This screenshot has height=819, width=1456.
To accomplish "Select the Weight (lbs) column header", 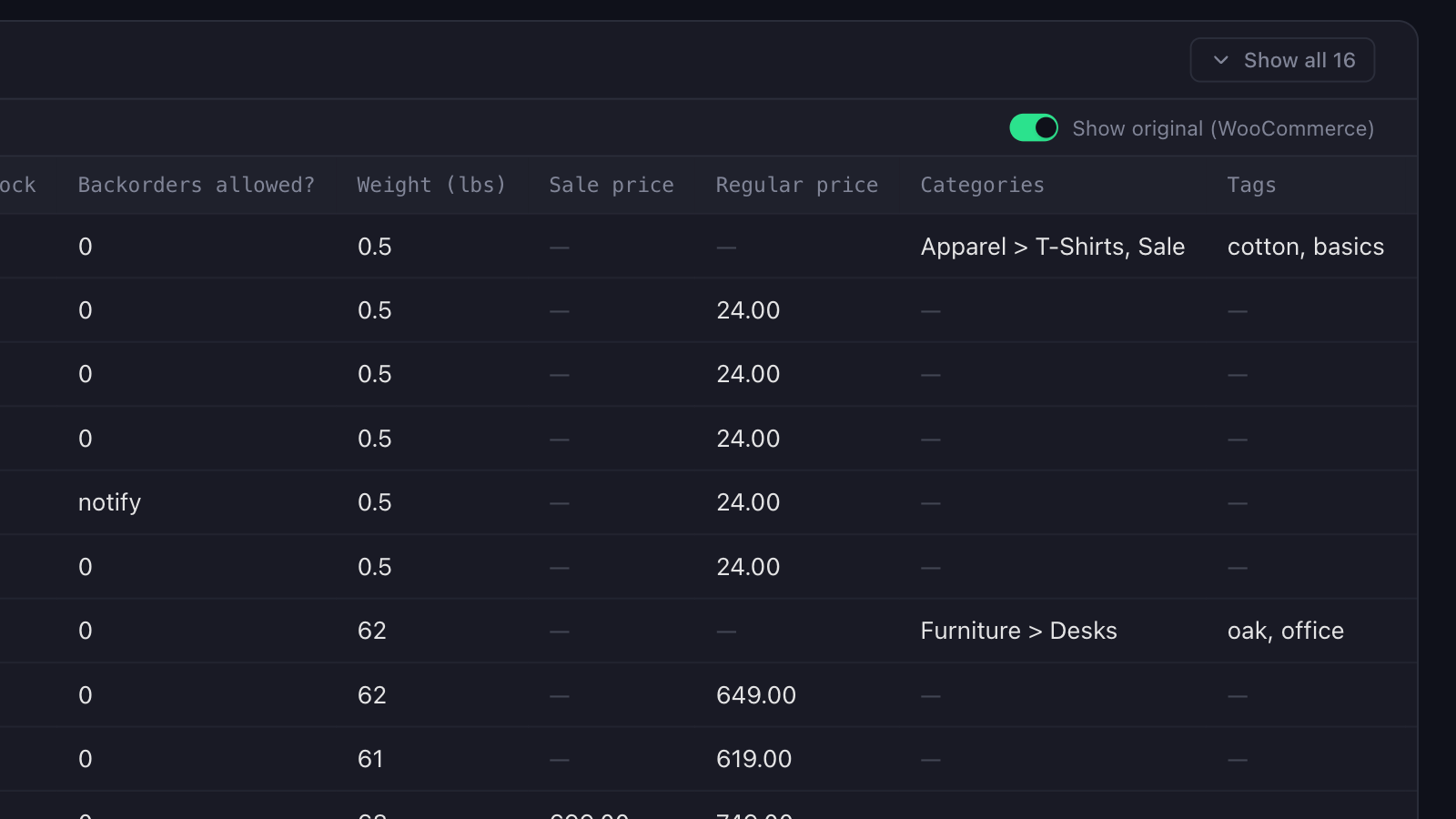I will pyautogui.click(x=431, y=185).
